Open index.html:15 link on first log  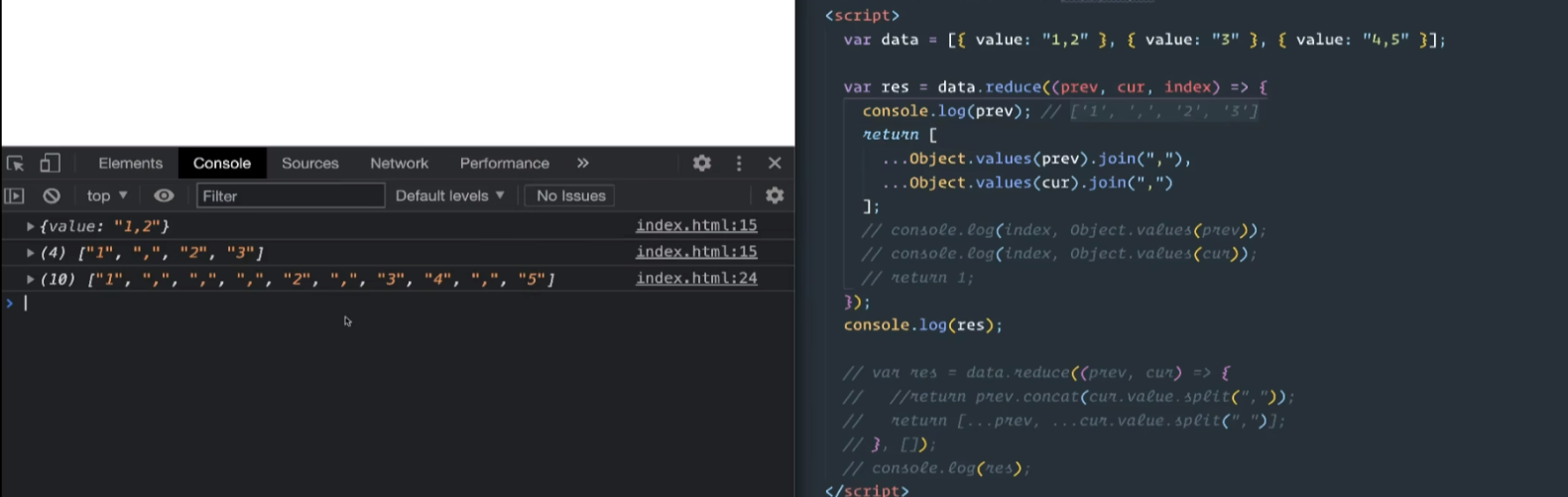point(696,226)
